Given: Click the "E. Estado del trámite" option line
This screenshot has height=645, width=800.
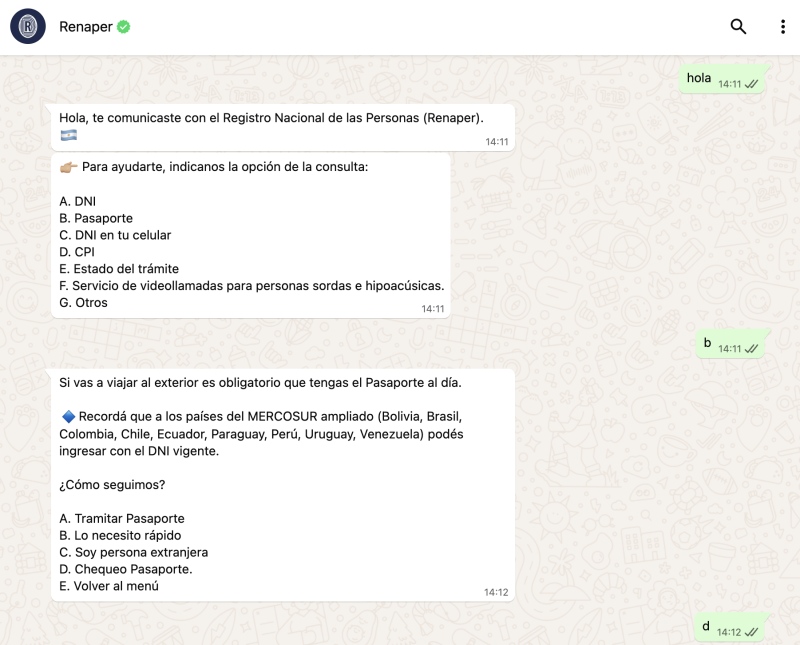Looking at the screenshot, I should coord(119,269).
